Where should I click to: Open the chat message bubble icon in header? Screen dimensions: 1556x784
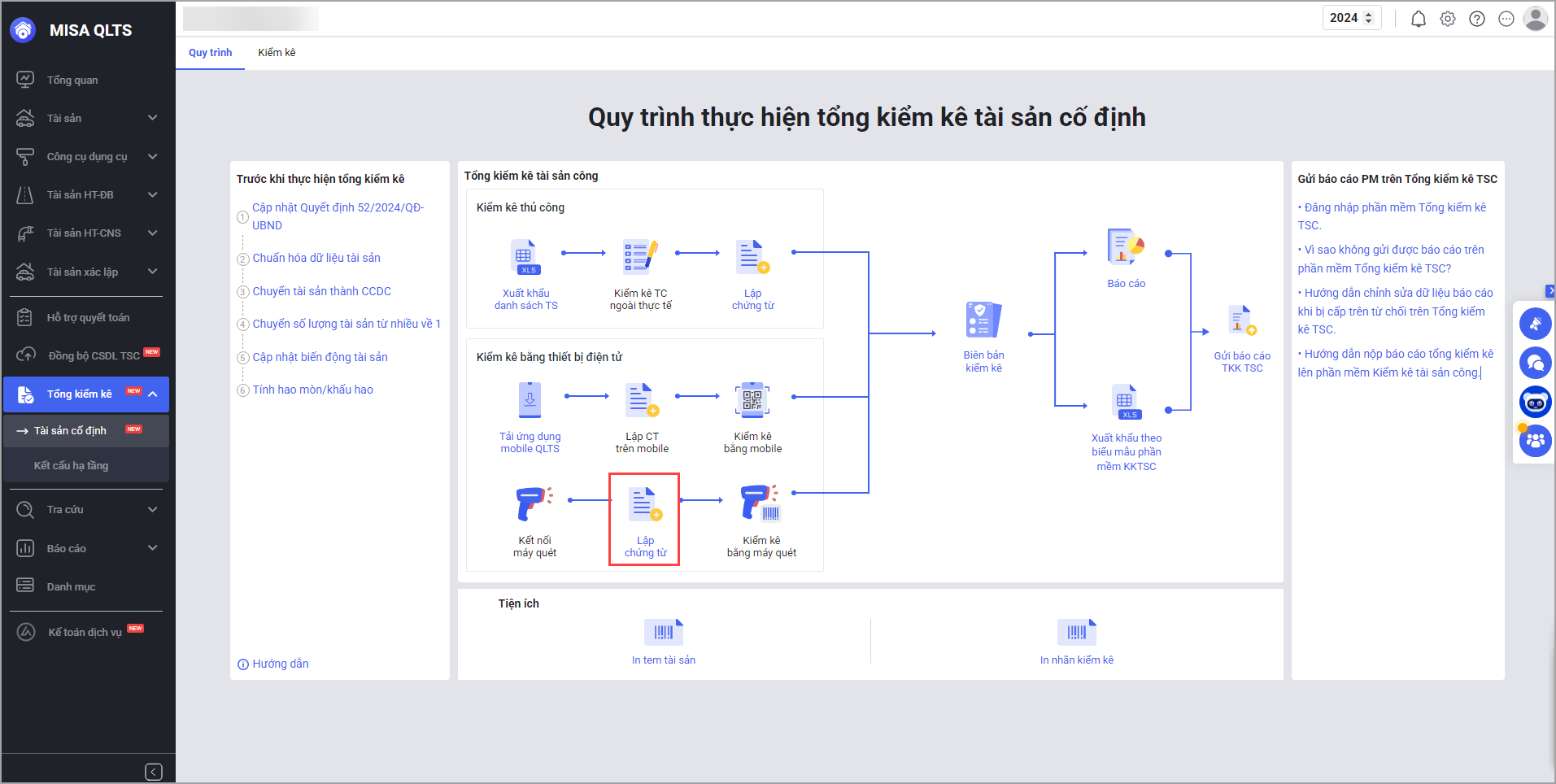click(1506, 19)
